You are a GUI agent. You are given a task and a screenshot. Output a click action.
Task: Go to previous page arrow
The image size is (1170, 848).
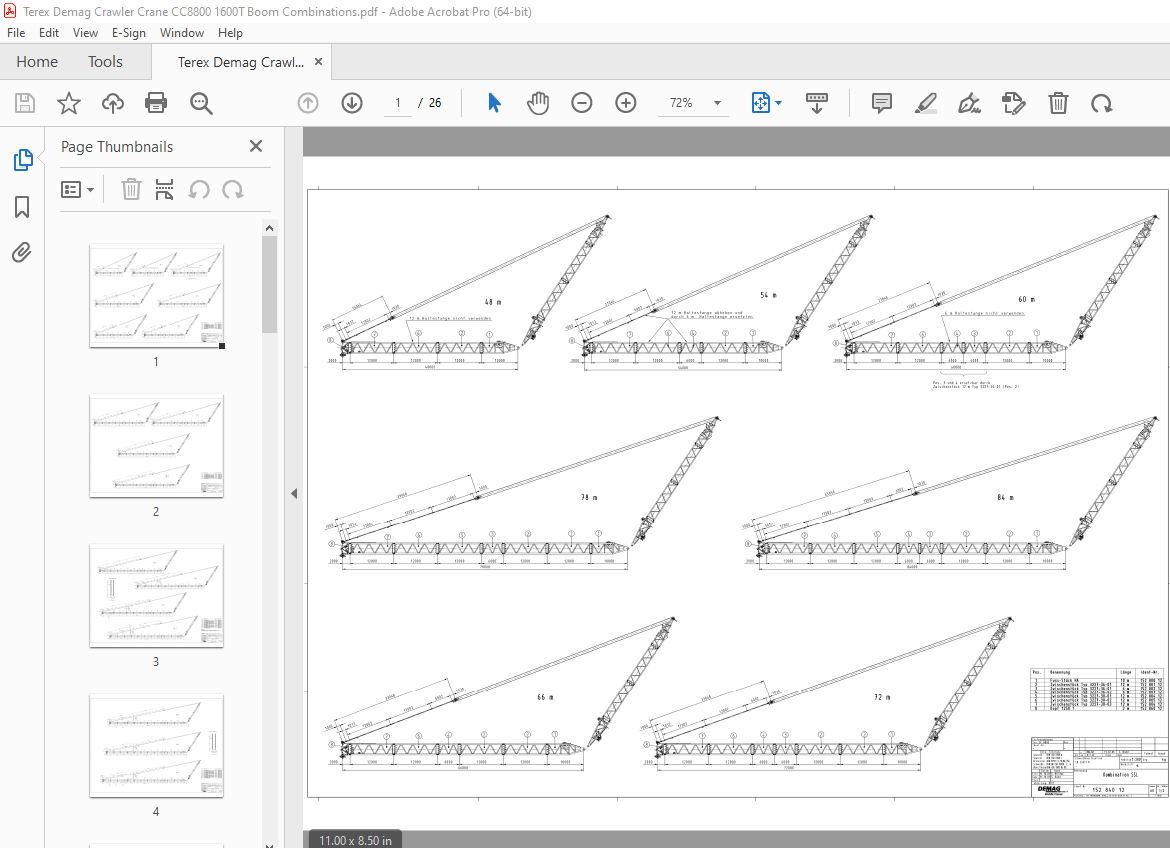[307, 103]
